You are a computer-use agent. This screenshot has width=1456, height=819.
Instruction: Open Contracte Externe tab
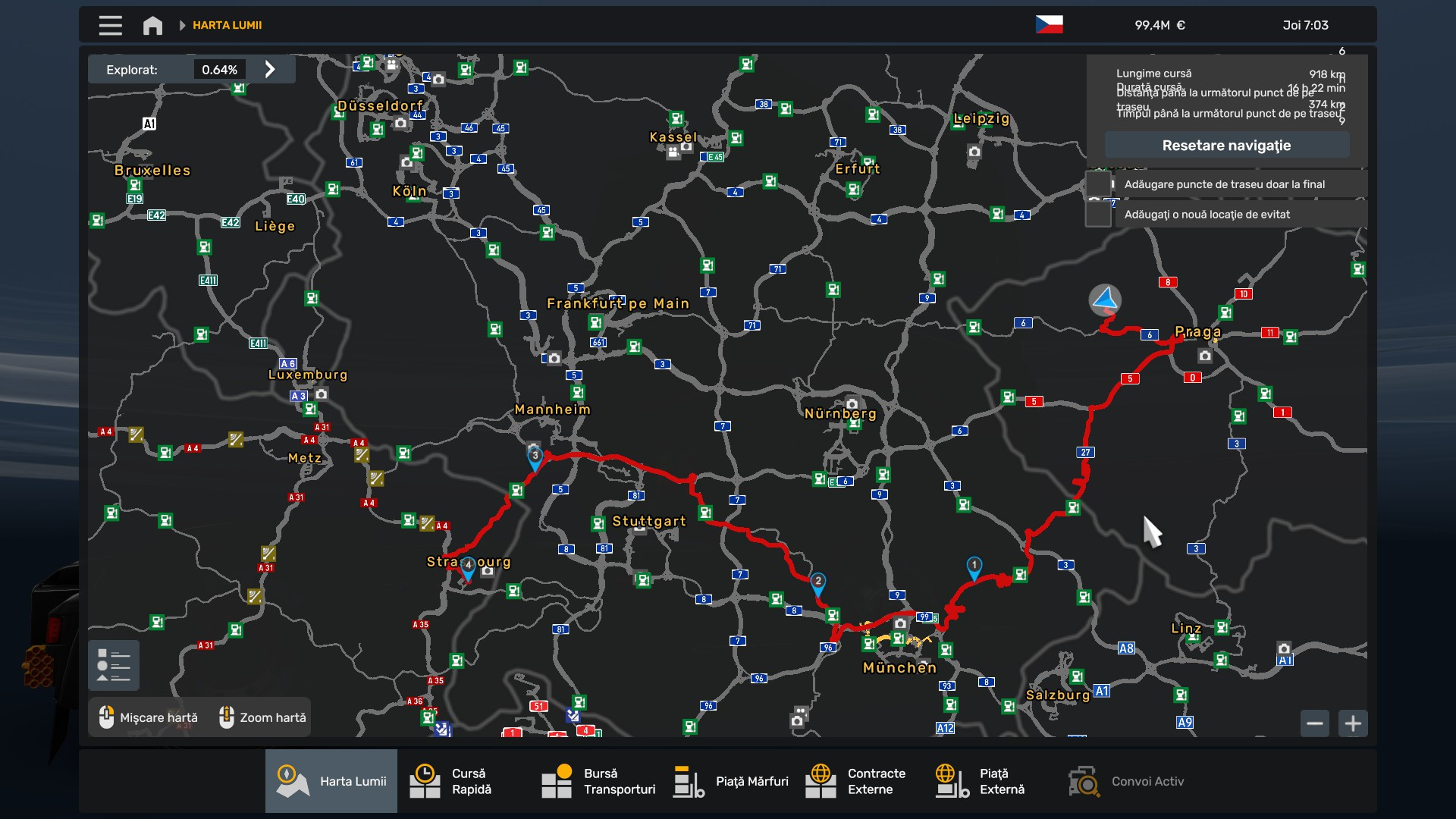click(857, 781)
